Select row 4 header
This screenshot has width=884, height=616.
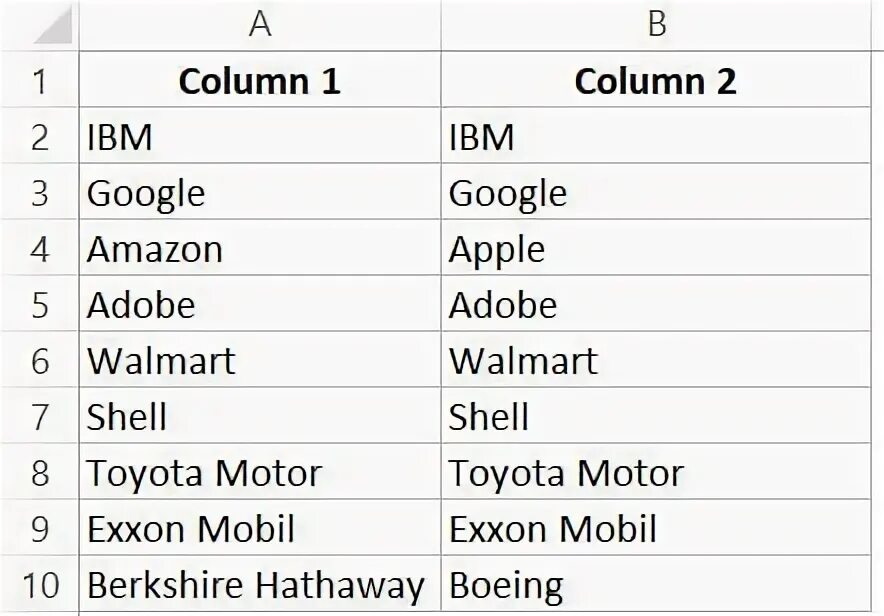pos(39,247)
